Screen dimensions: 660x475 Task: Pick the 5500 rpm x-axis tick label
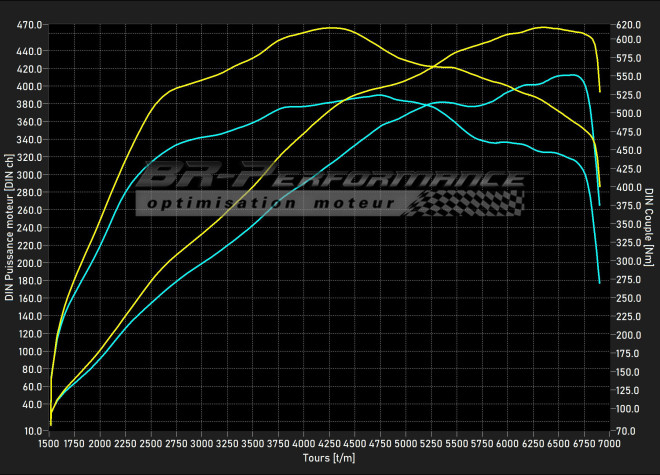(455, 442)
